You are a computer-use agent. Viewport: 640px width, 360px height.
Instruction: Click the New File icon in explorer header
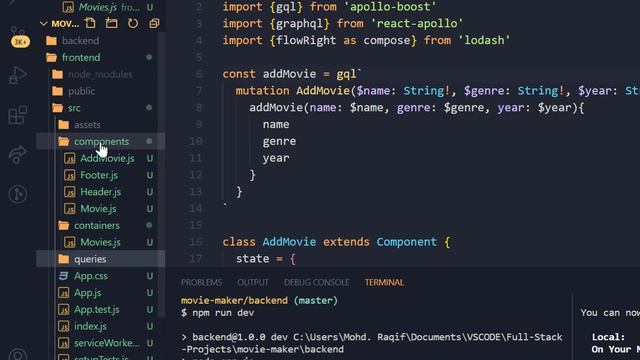click(x=90, y=23)
